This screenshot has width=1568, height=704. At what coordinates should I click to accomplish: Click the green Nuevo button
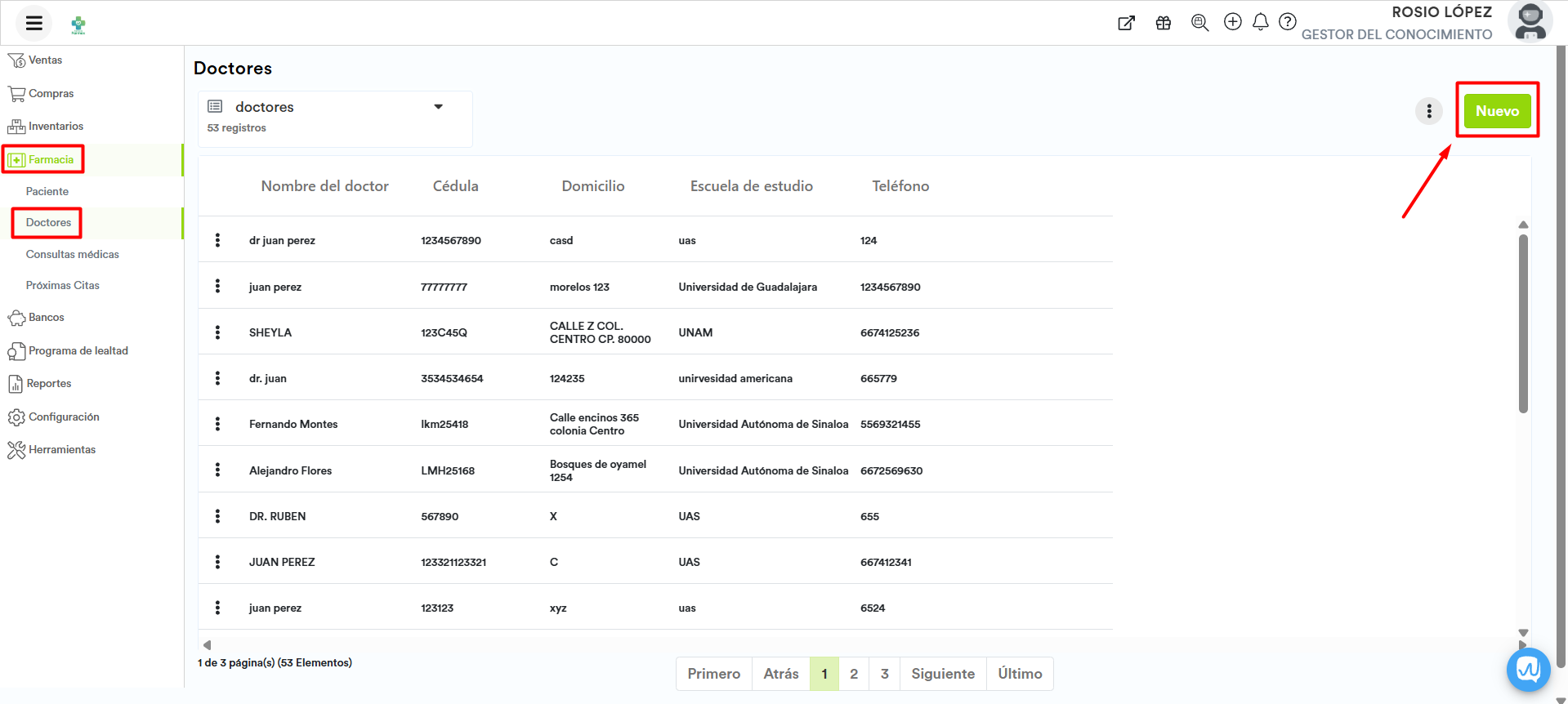1497,111
